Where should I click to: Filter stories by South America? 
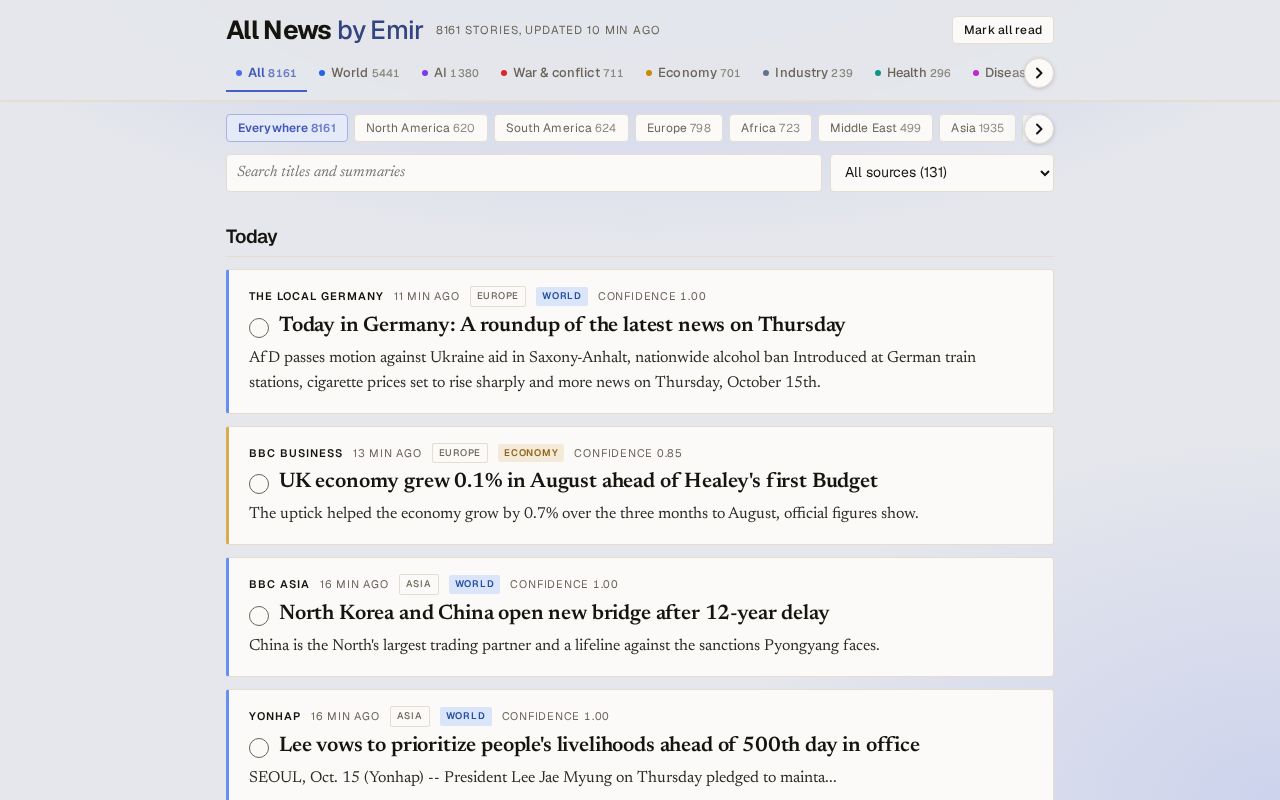pyautogui.click(x=561, y=128)
